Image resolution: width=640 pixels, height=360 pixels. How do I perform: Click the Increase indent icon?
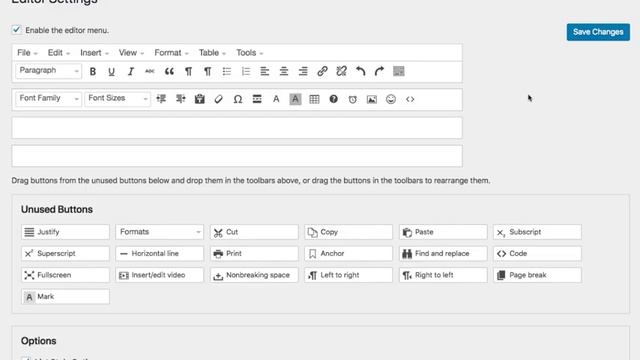180,99
